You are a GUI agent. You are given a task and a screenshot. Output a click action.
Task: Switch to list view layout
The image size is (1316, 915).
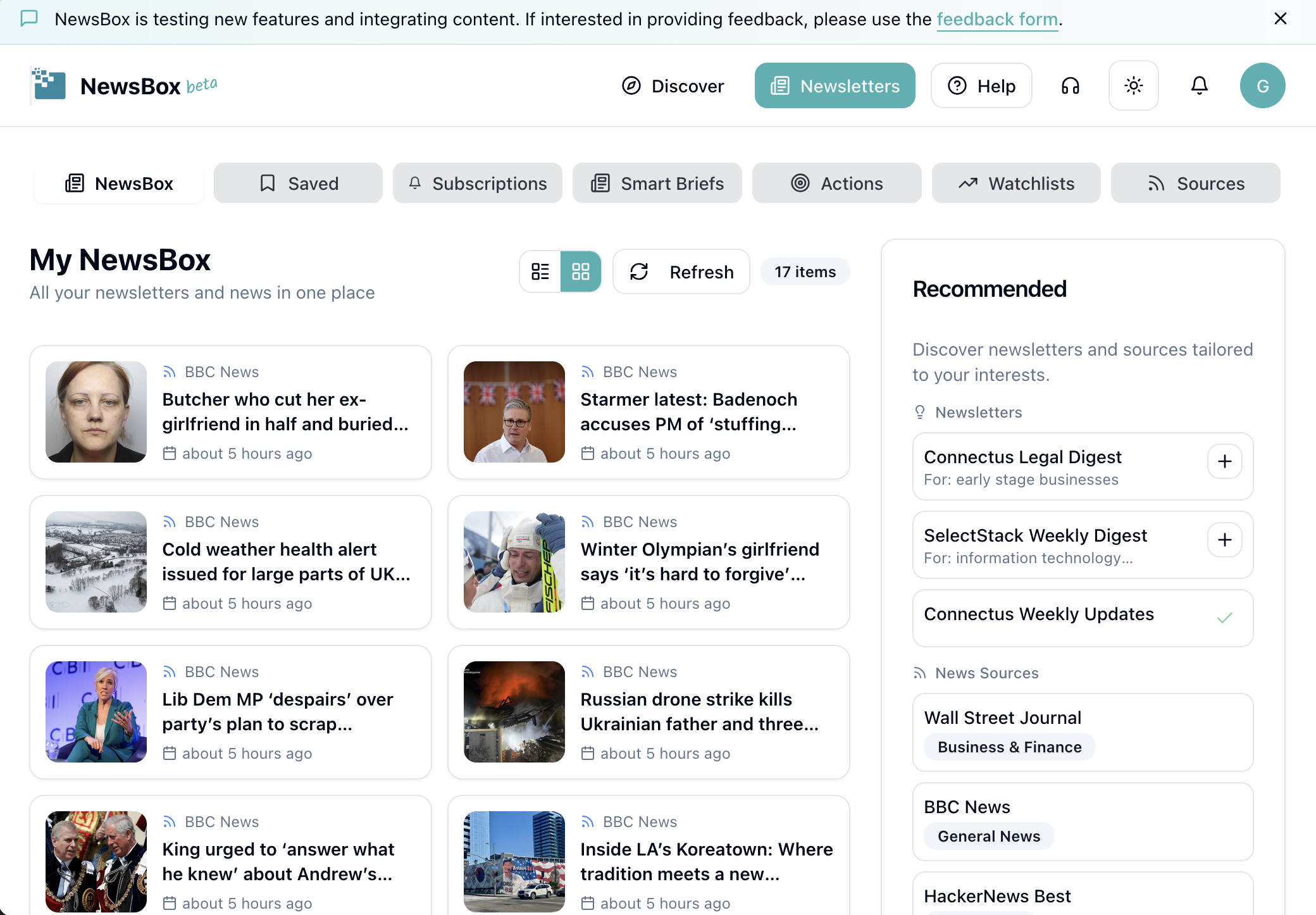[x=540, y=271]
